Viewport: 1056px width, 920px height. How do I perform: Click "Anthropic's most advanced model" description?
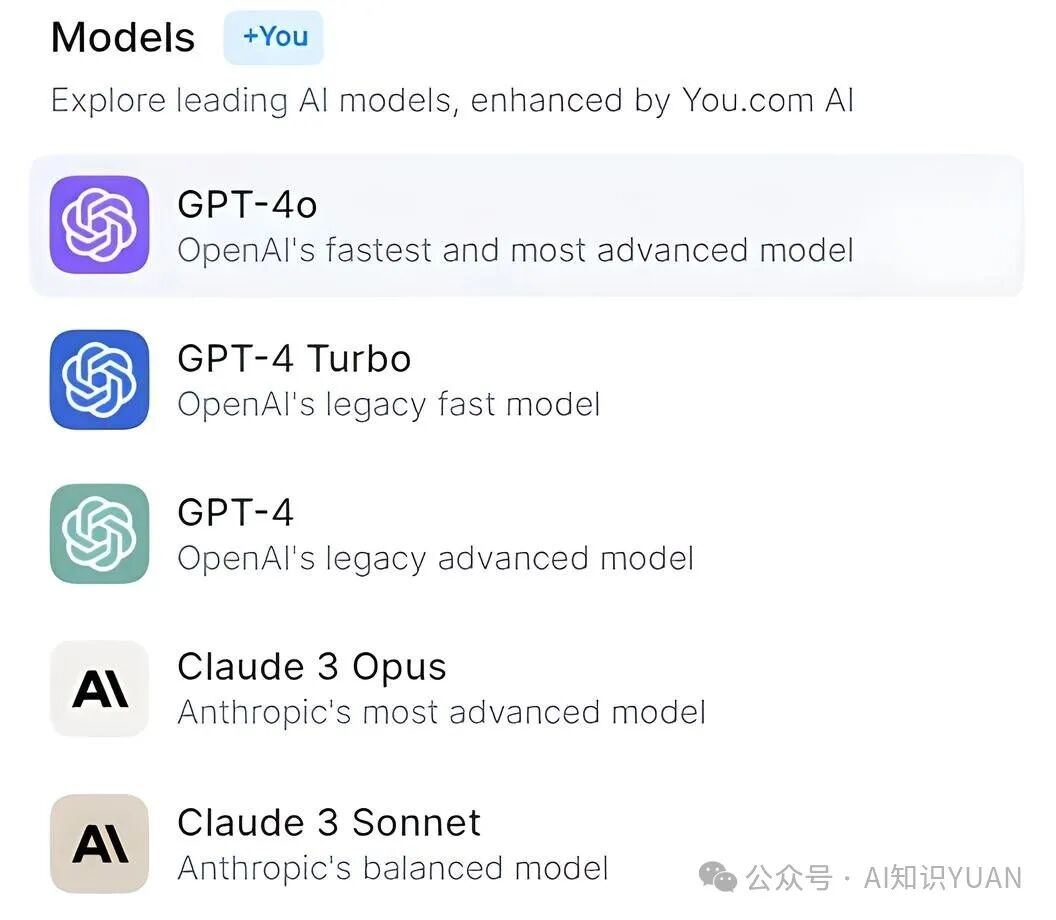[x=441, y=712]
